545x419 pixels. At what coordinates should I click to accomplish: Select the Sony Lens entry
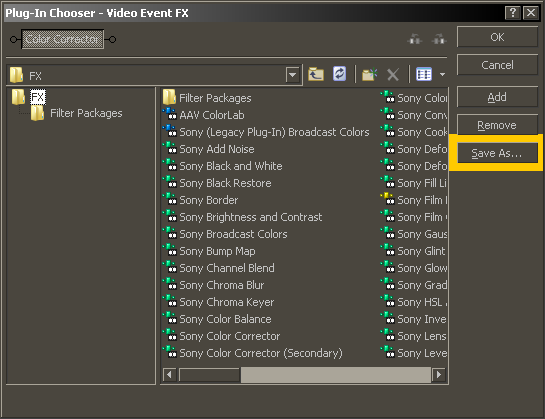(413, 337)
